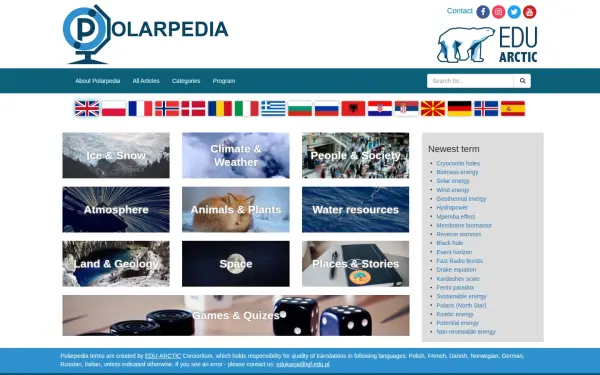Open the Places & Stories category tile

tap(355, 264)
